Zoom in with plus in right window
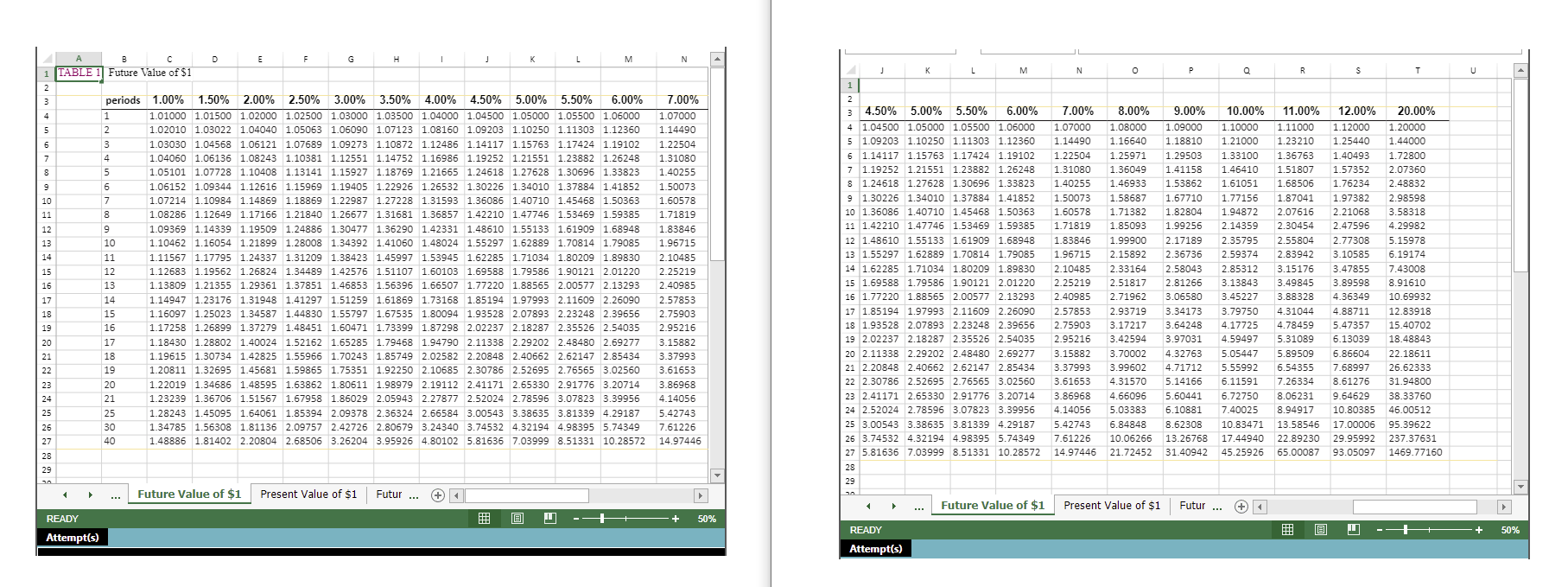The width and height of the screenshot is (1568, 587). pyautogui.click(x=1479, y=530)
